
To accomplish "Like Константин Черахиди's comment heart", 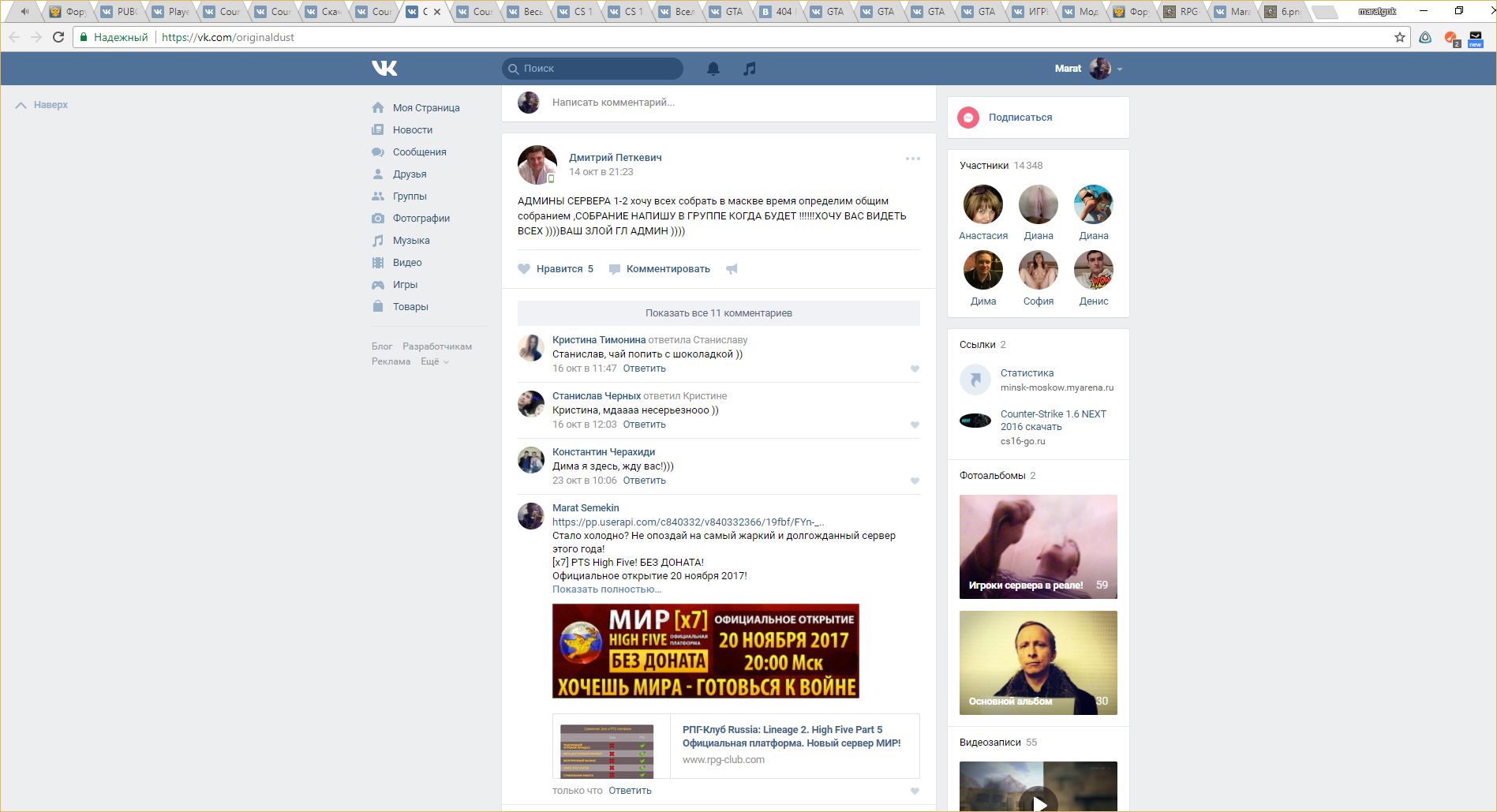I will point(915,481).
